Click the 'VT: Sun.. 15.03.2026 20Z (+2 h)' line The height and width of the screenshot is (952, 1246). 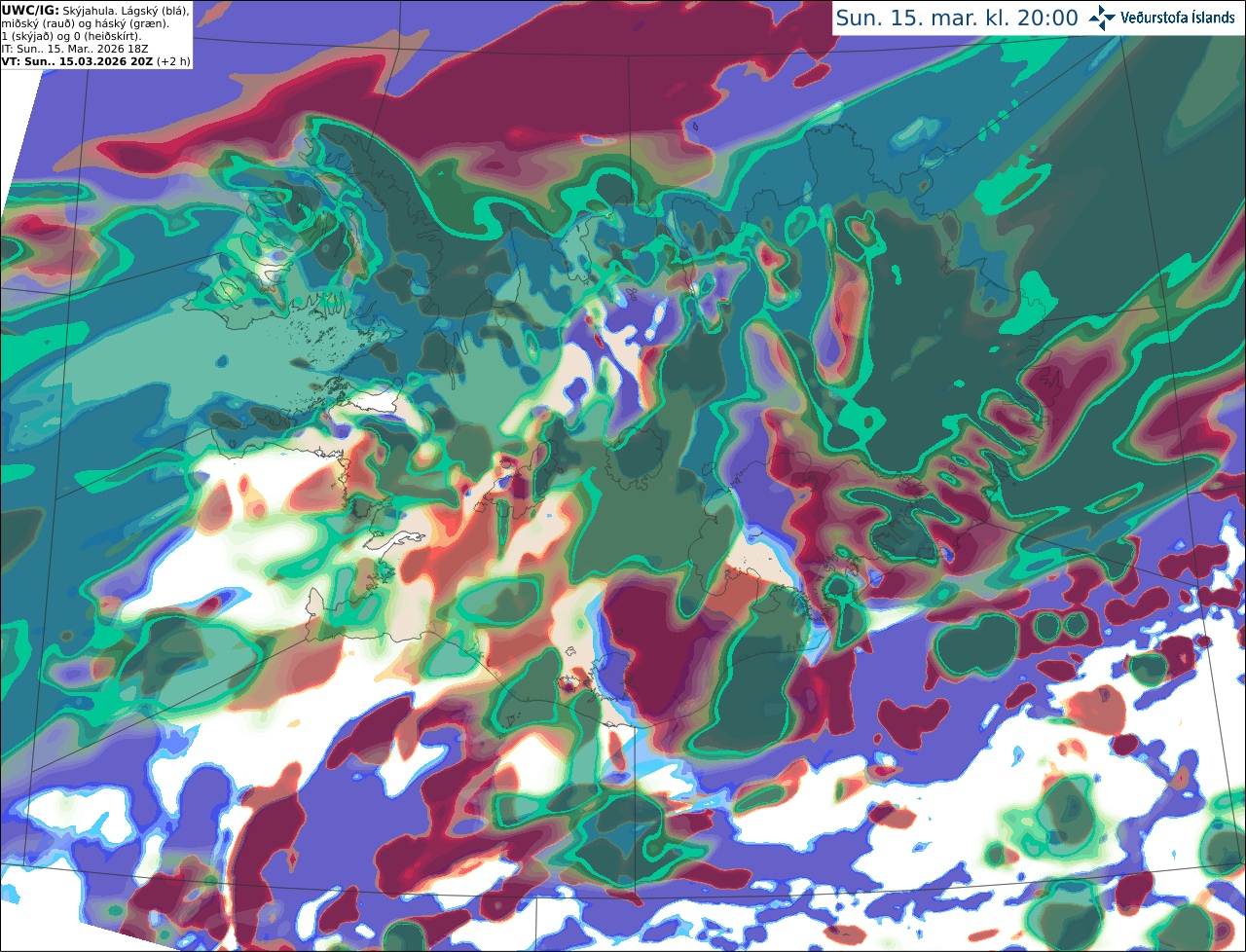[96, 61]
